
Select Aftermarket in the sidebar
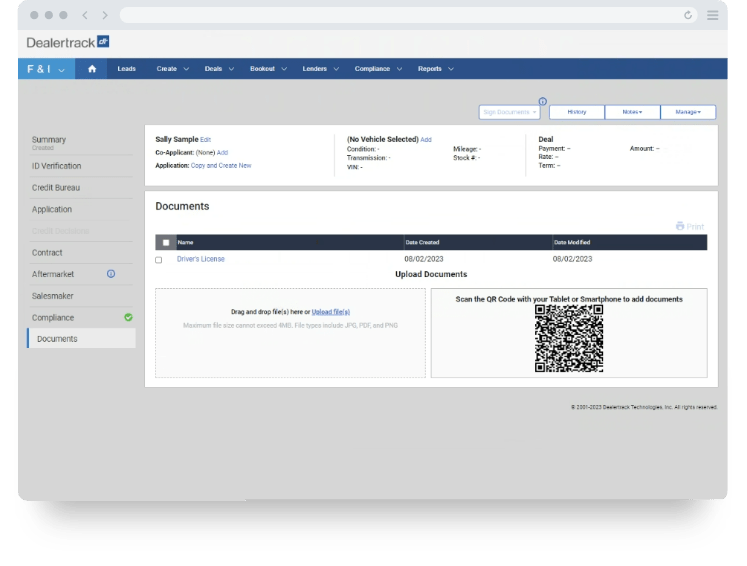53,274
